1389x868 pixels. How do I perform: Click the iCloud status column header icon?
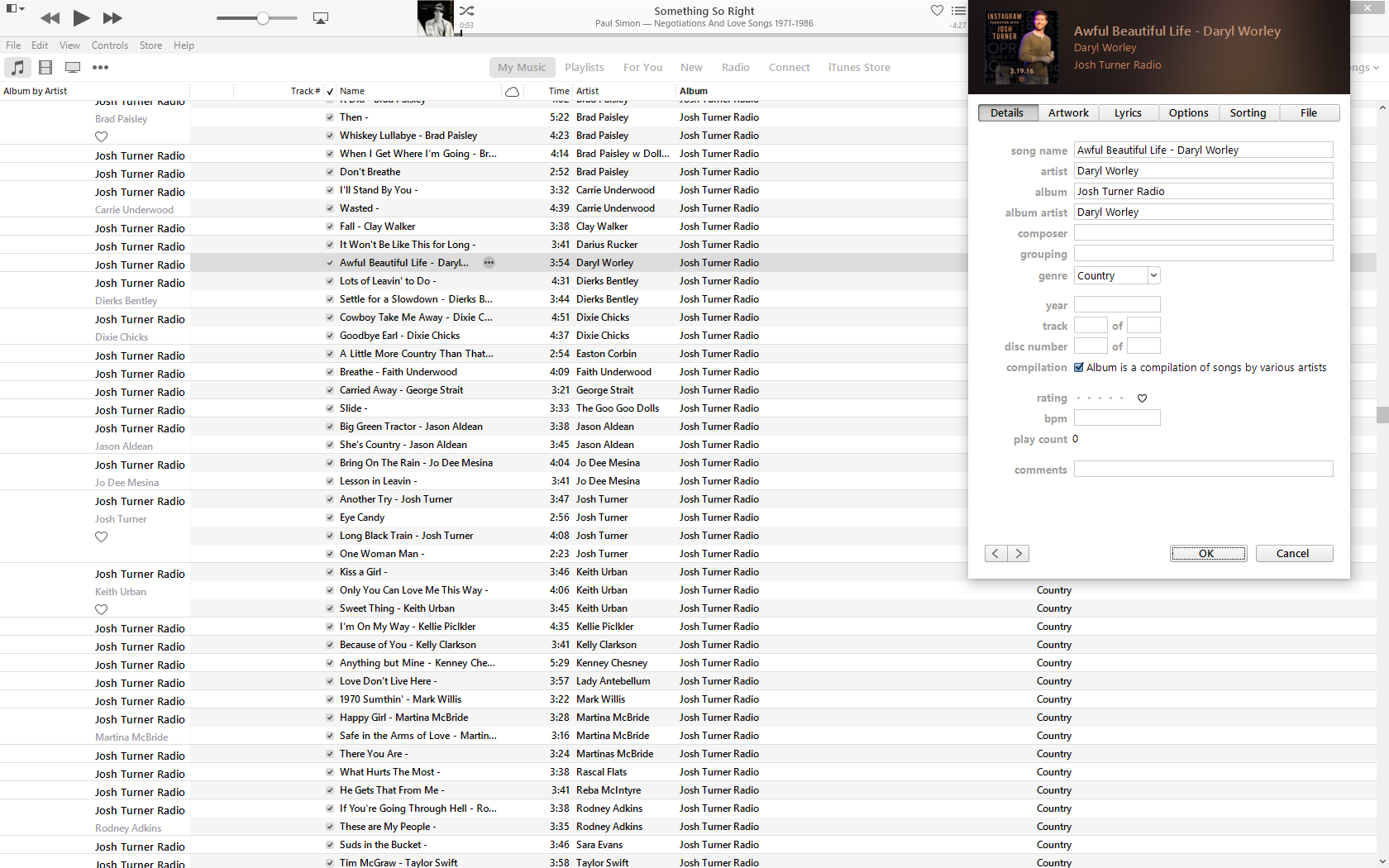click(x=512, y=91)
